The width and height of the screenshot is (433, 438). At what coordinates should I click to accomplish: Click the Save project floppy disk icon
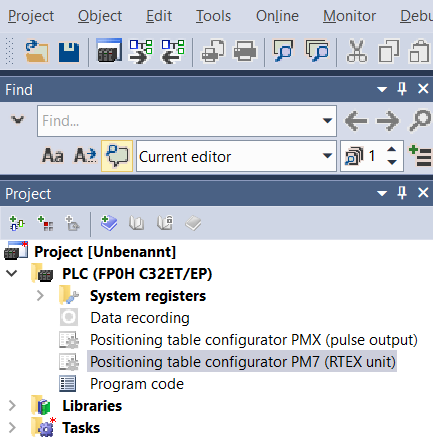click(69, 52)
